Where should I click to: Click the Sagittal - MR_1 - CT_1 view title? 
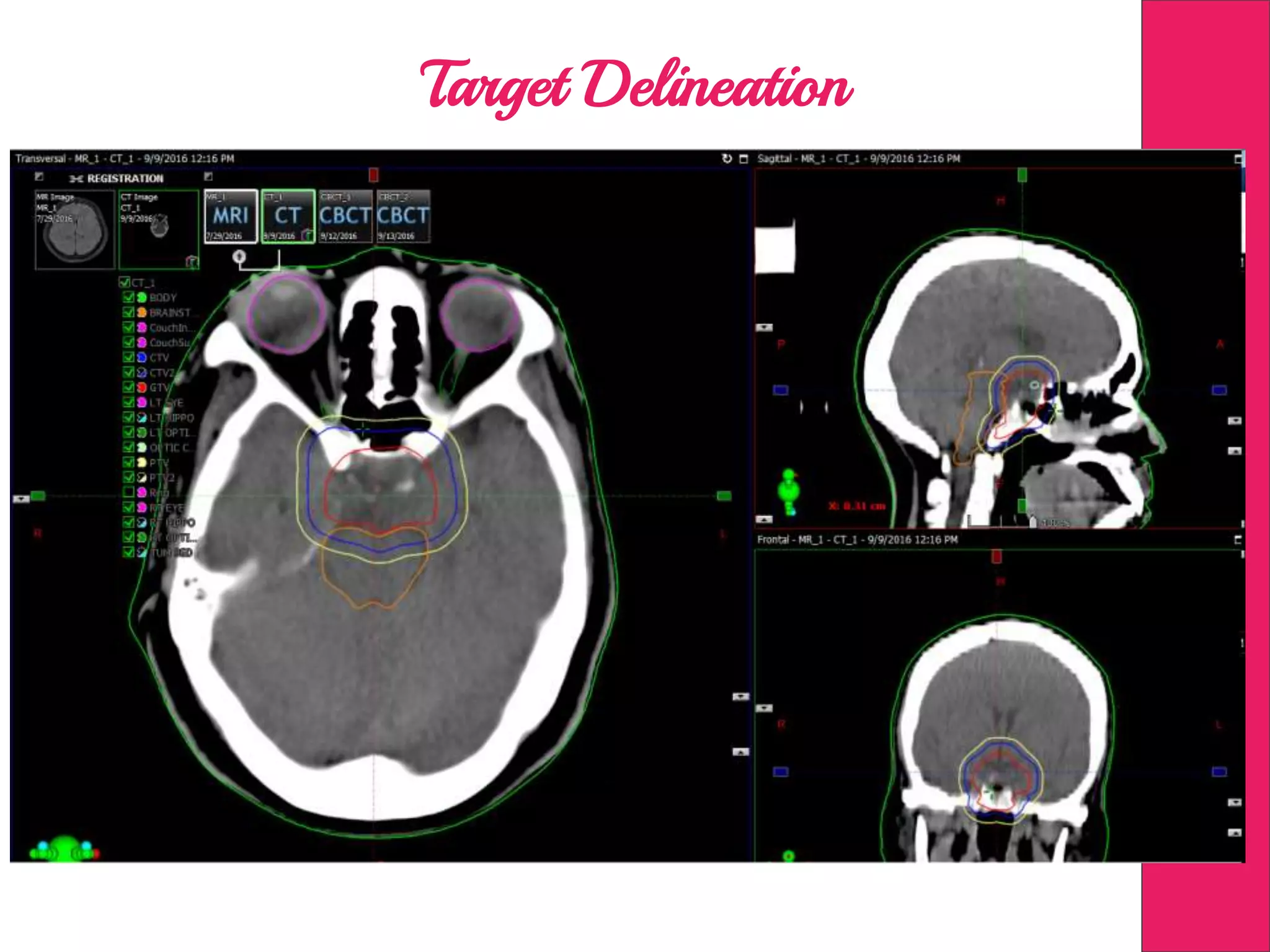point(859,159)
